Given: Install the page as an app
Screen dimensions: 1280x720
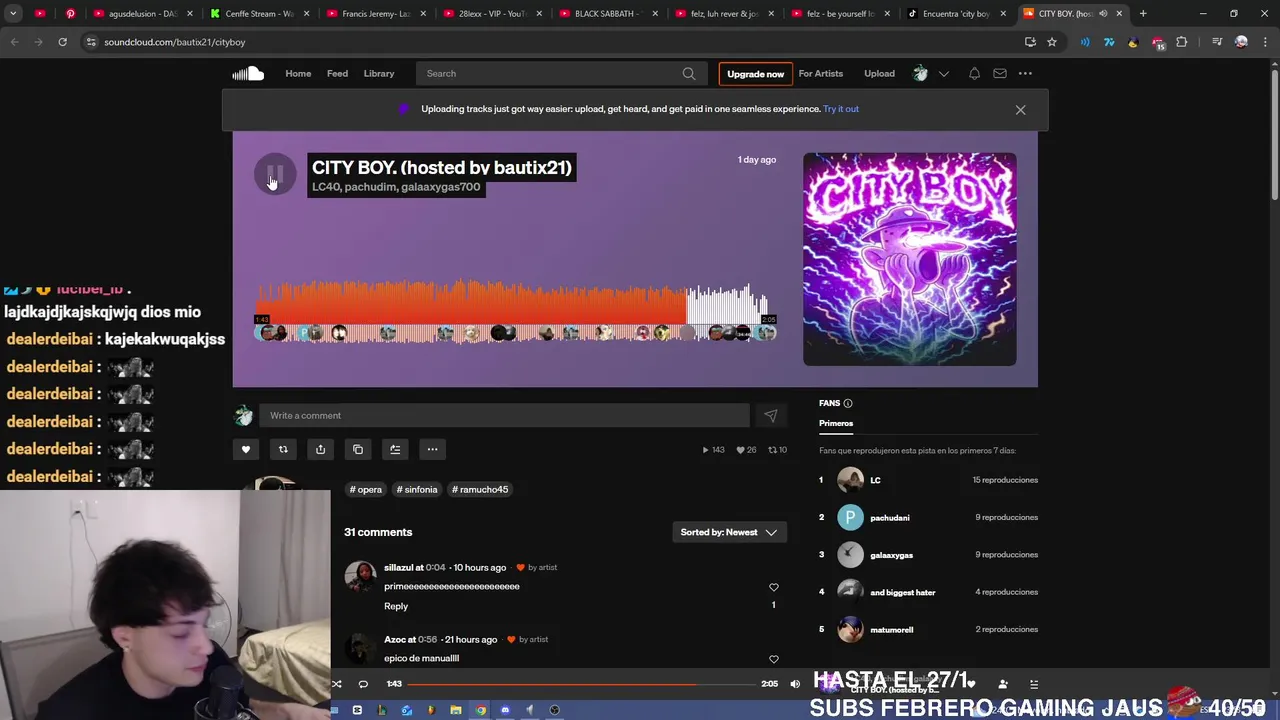Looking at the screenshot, I should (1030, 42).
